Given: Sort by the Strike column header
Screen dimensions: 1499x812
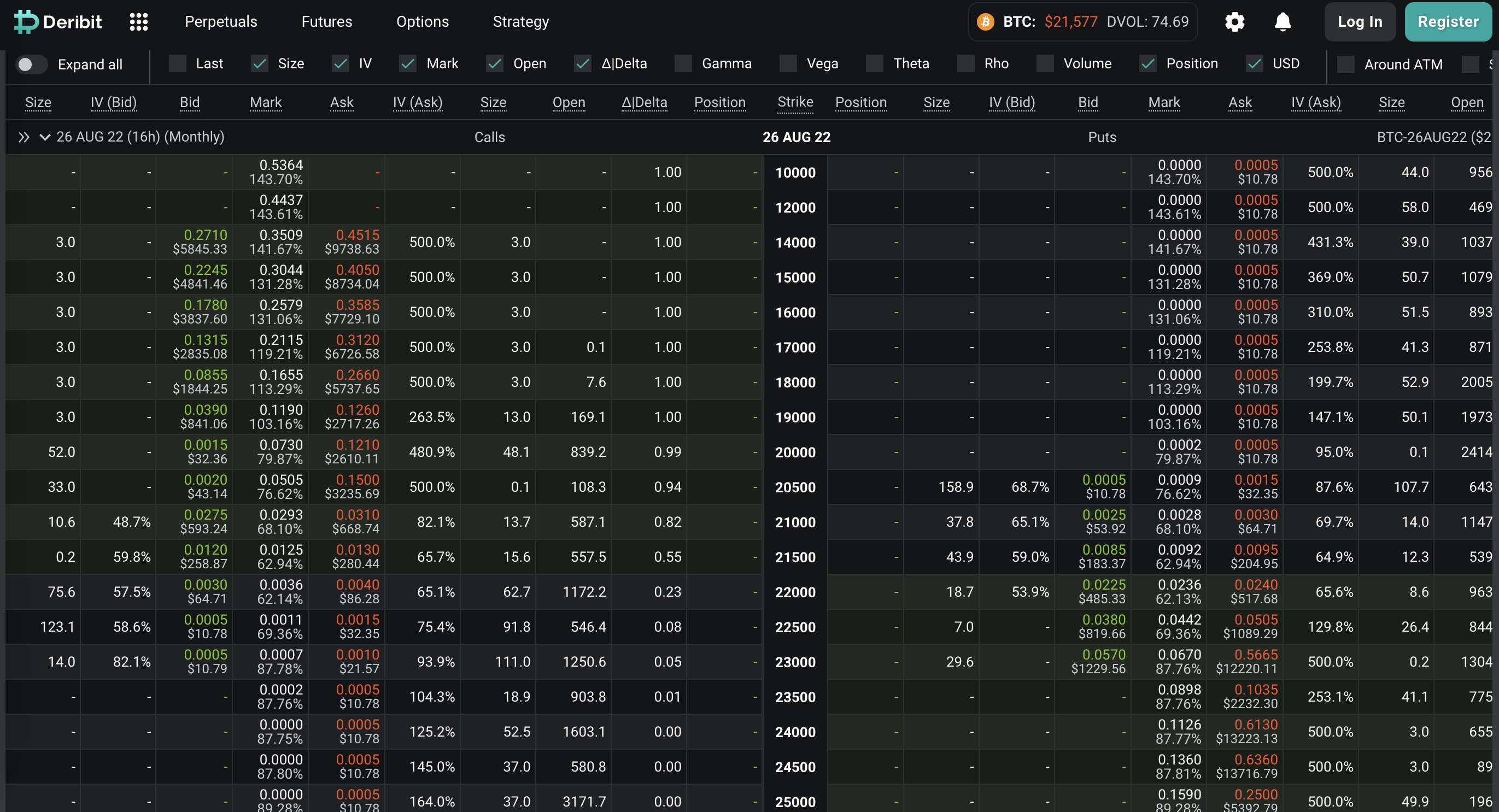Looking at the screenshot, I should [795, 102].
